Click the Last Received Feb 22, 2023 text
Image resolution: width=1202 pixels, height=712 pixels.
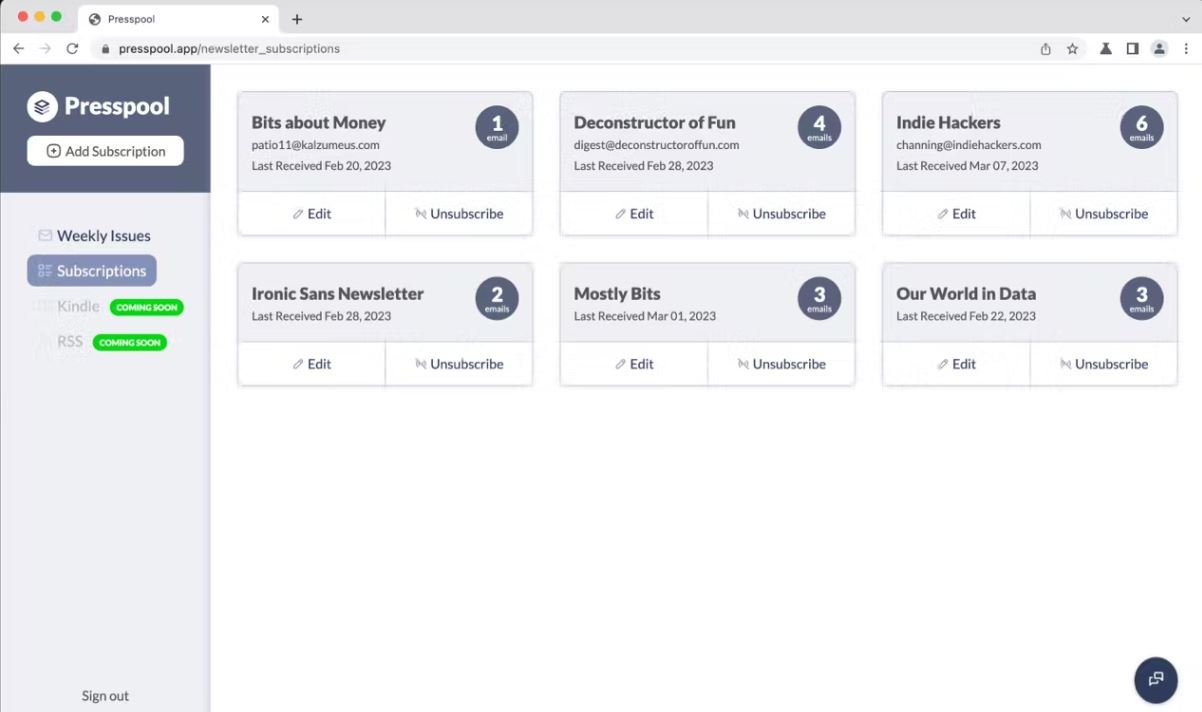966,316
